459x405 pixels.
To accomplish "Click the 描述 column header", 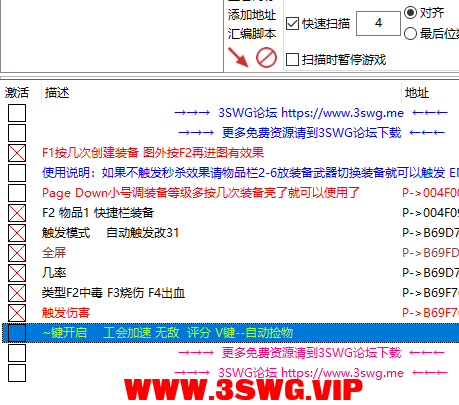I will tap(57, 93).
